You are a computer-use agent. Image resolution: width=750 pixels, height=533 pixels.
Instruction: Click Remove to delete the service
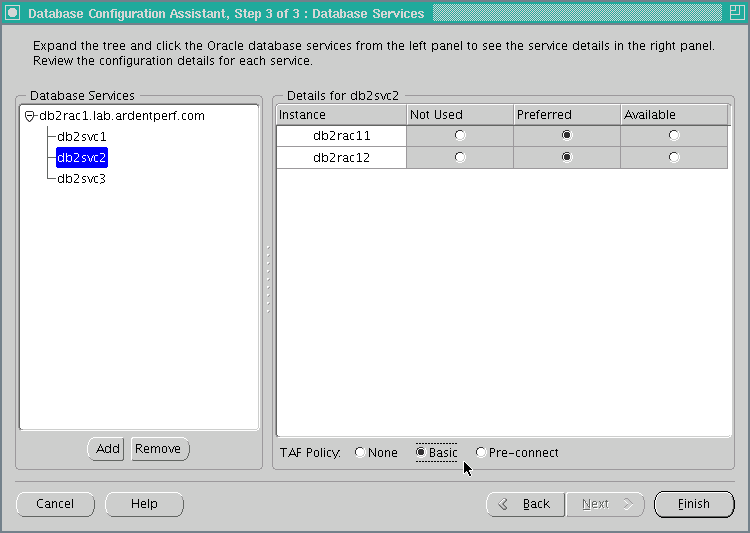coord(159,449)
